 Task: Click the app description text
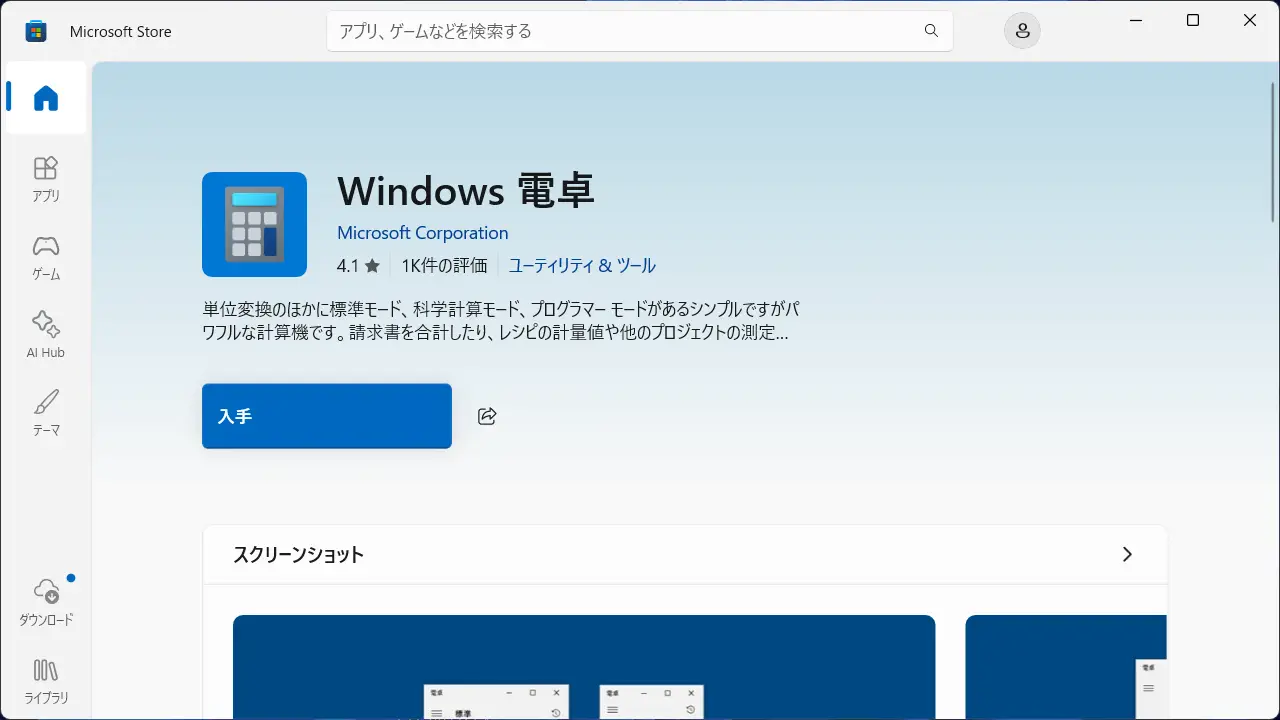click(x=501, y=320)
